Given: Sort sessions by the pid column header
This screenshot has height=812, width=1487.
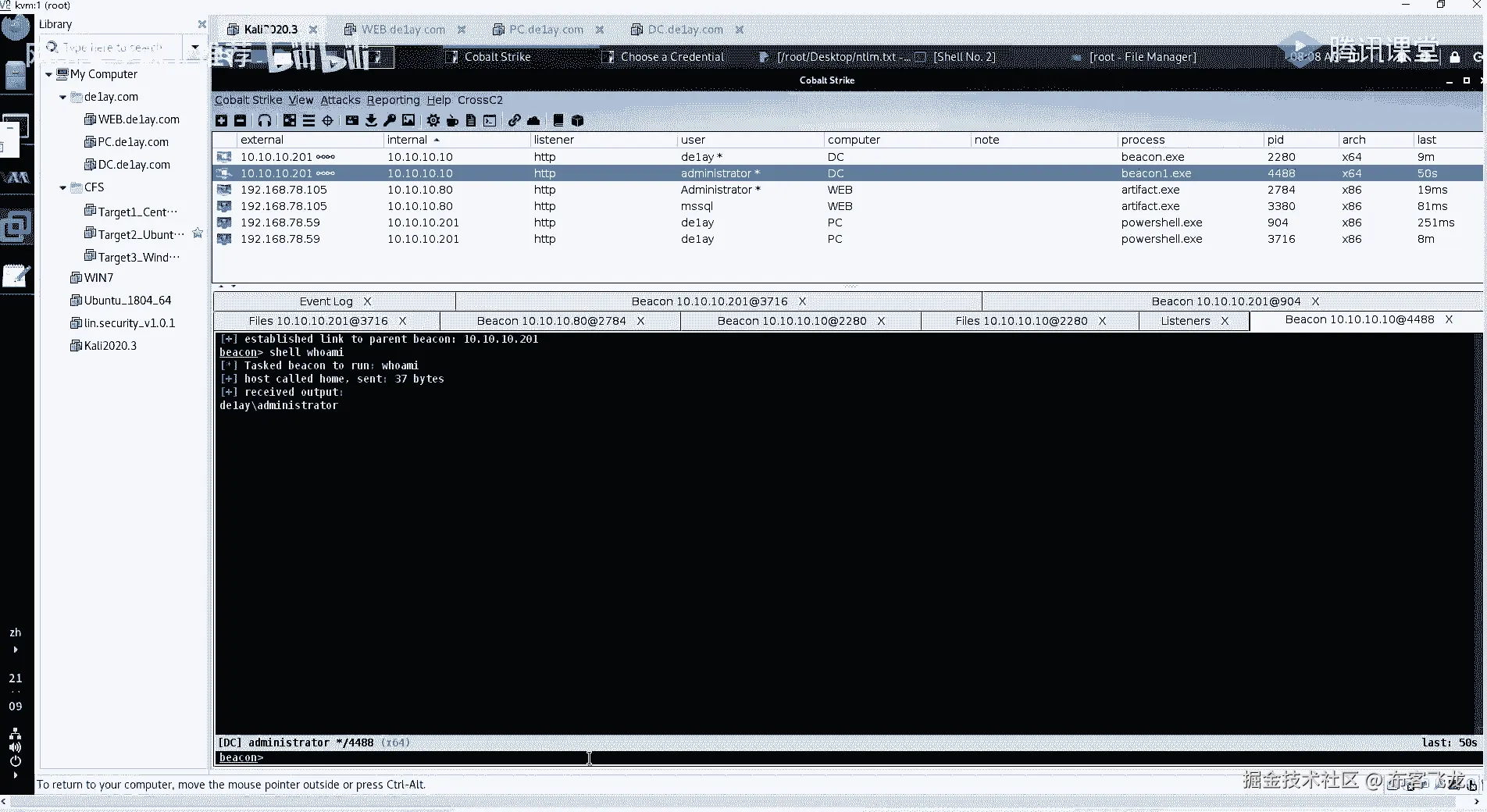Looking at the screenshot, I should [1300, 140].
